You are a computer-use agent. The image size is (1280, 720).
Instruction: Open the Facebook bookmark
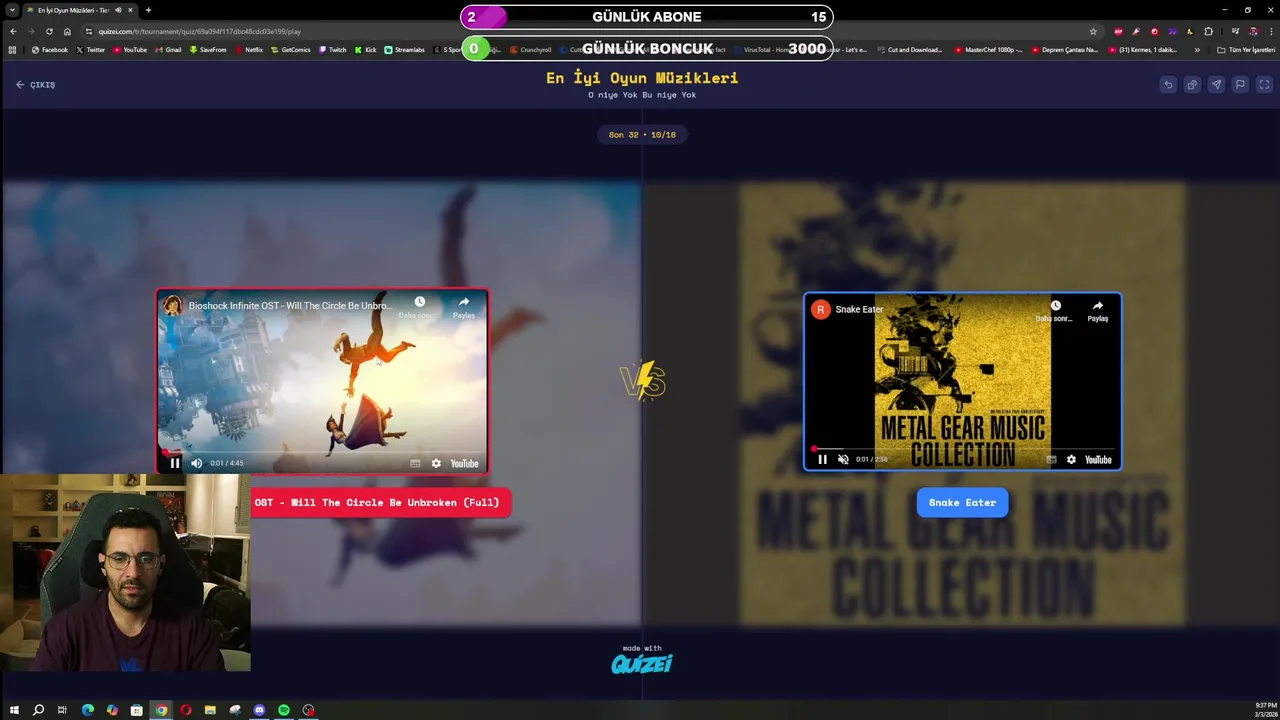(x=50, y=50)
